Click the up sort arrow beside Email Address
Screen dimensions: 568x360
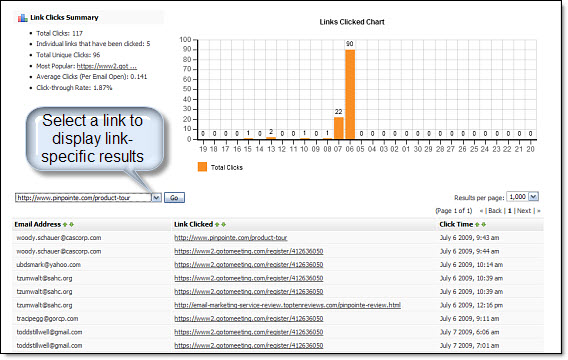point(65,225)
